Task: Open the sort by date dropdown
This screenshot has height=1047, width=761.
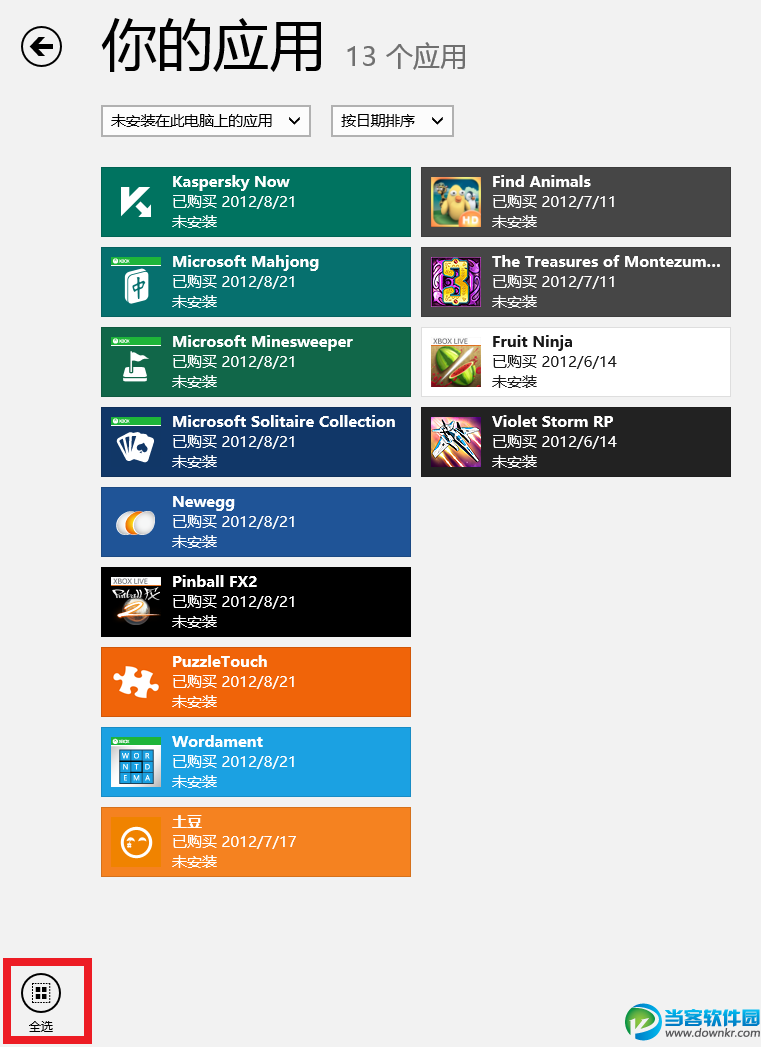Action: click(x=392, y=121)
